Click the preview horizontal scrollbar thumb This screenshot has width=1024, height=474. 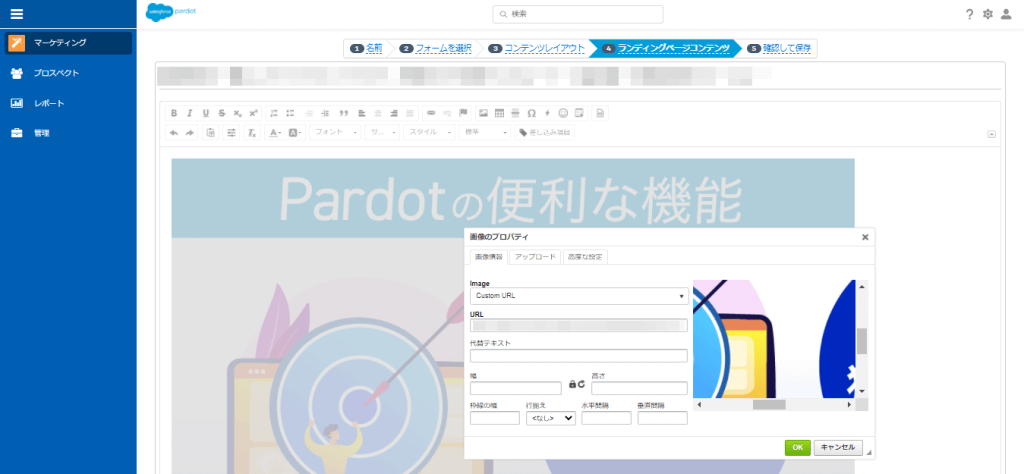[769, 405]
